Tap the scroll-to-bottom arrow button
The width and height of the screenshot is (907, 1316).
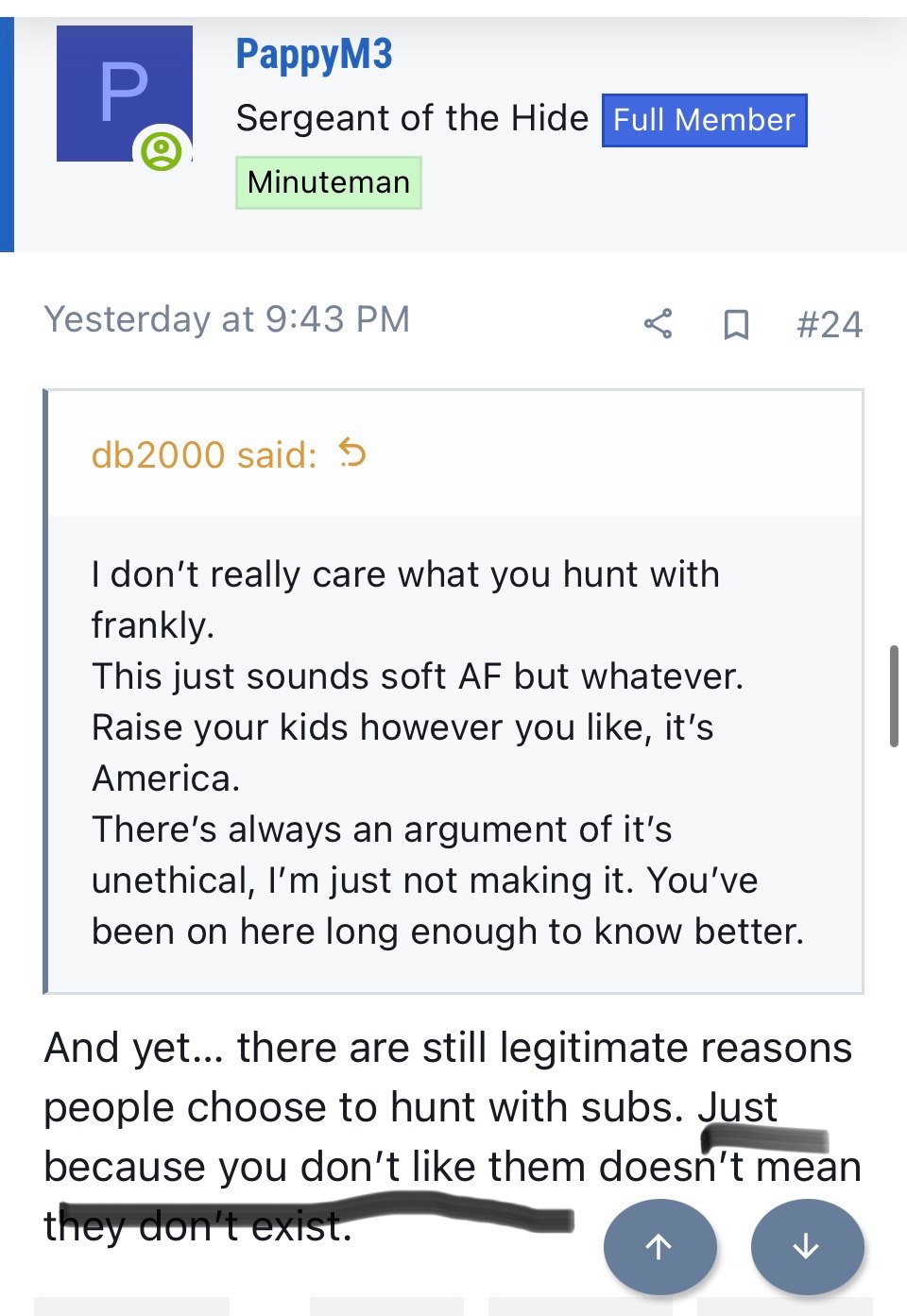806,1246
